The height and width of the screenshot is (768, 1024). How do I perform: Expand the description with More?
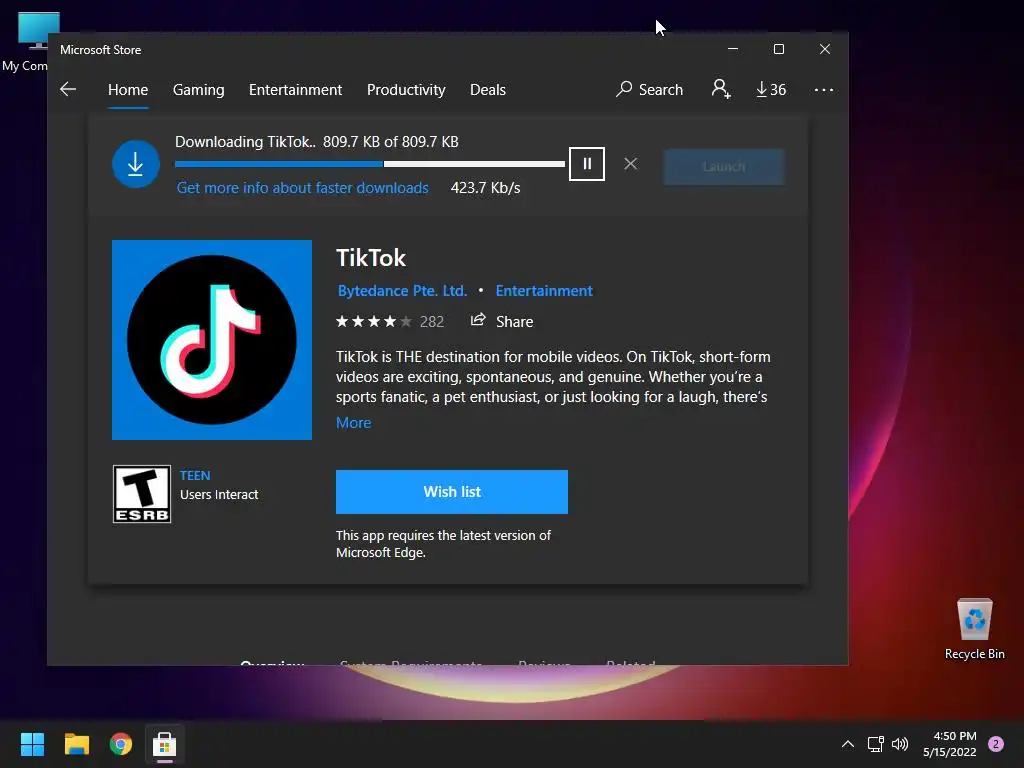[x=353, y=423]
